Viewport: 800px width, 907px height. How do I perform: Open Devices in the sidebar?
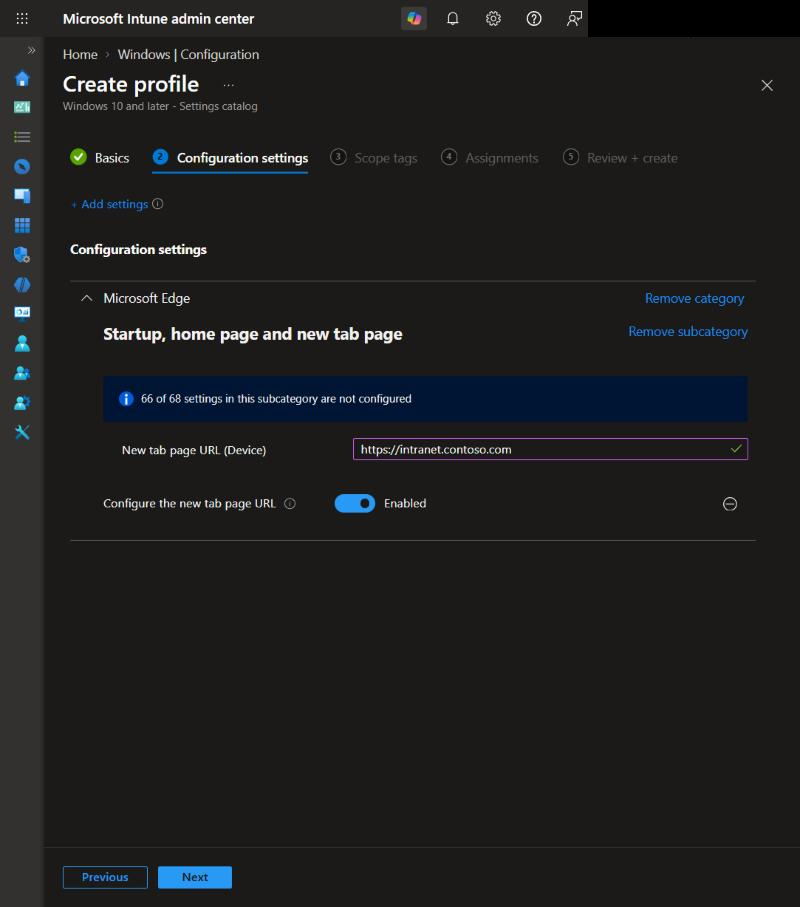22,196
